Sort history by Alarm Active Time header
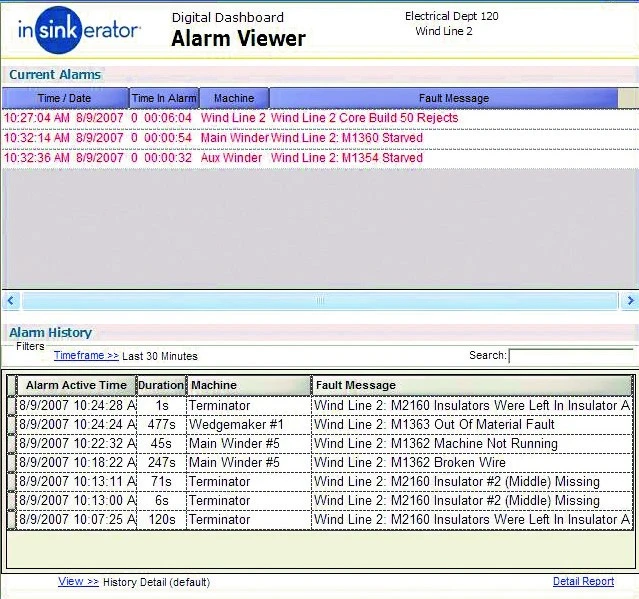The height and width of the screenshot is (599, 639). pyautogui.click(x=76, y=385)
